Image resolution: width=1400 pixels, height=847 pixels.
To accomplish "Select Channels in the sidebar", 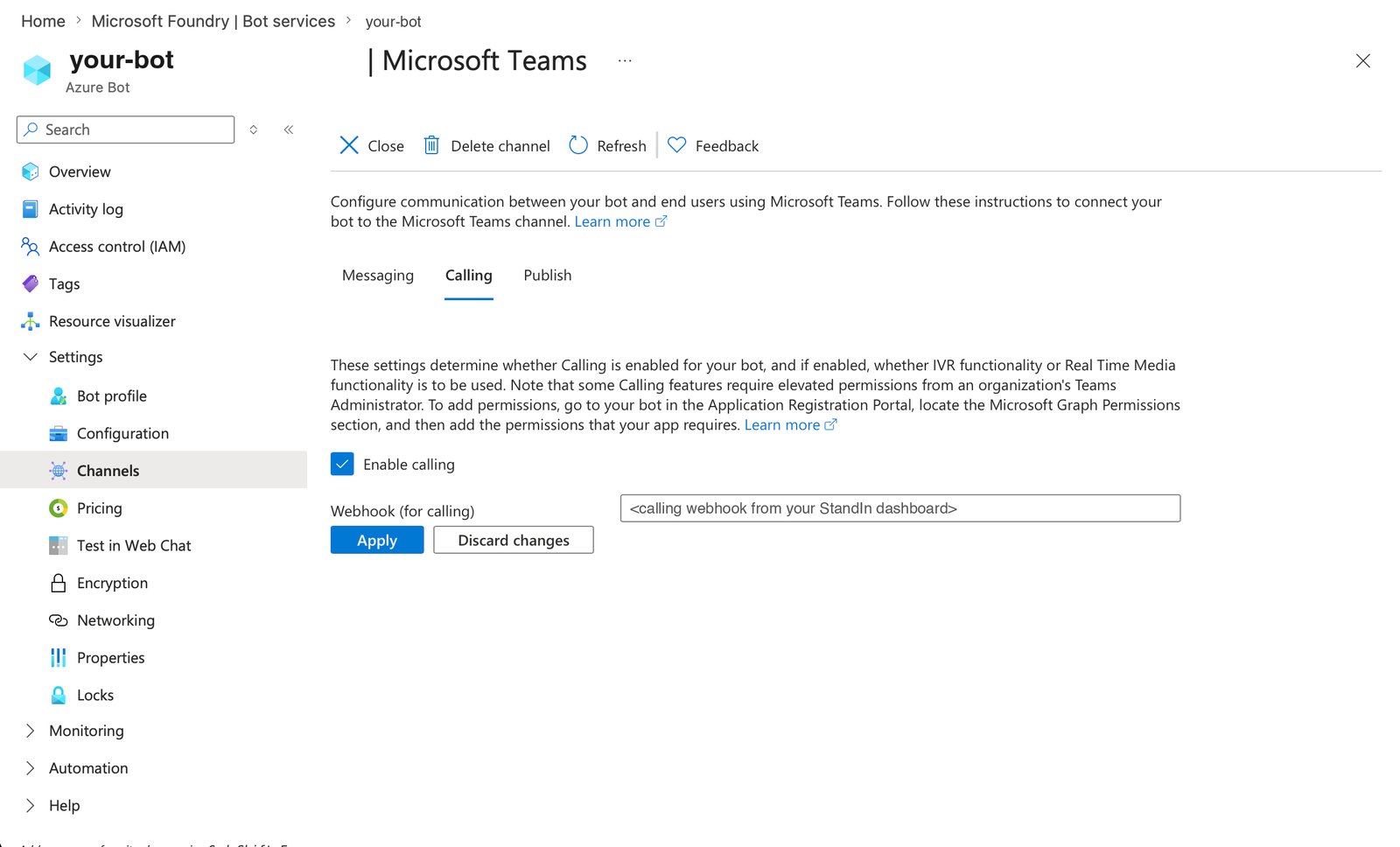I will (154, 471).
